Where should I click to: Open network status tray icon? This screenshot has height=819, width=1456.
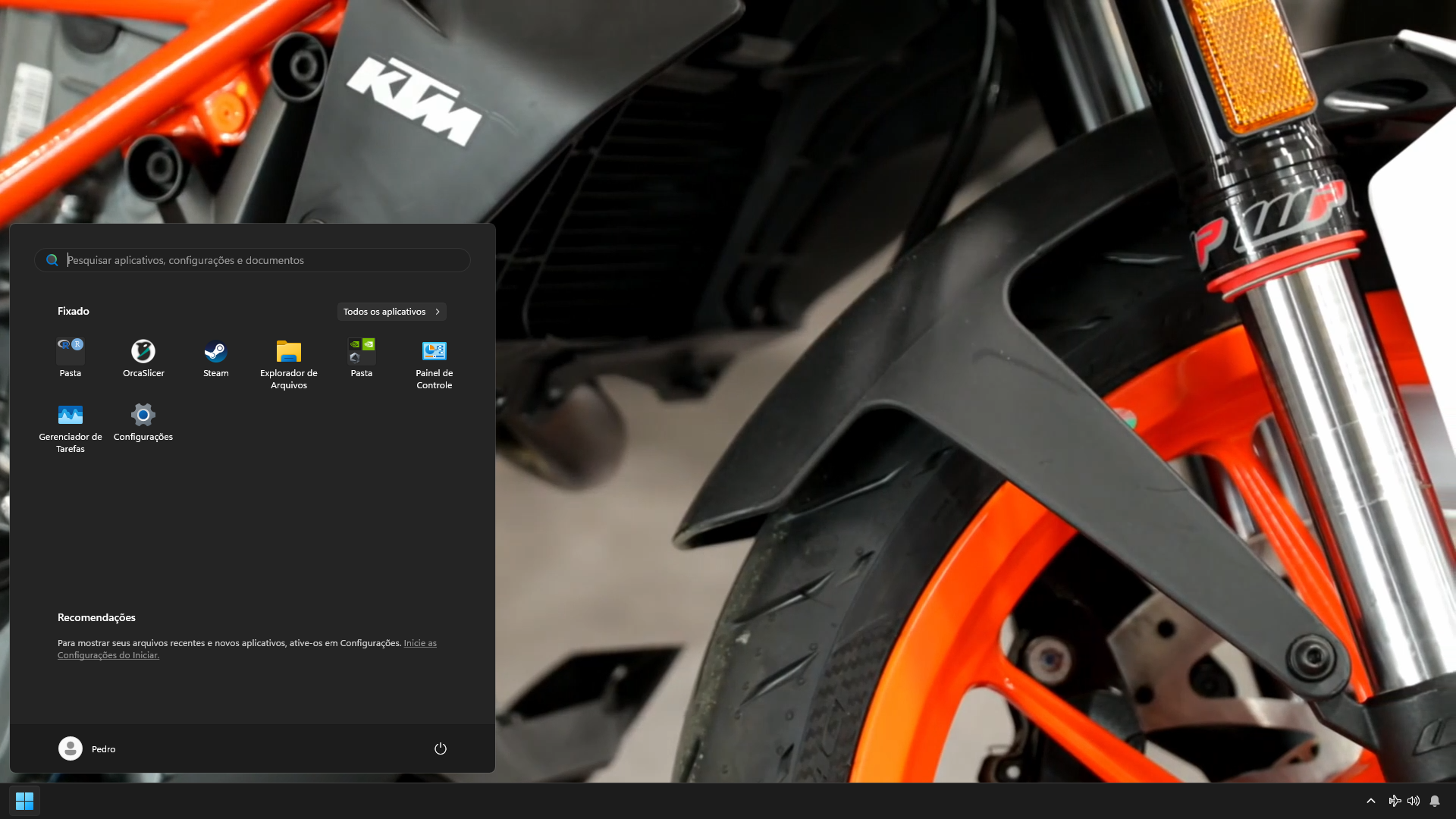click(x=1395, y=801)
